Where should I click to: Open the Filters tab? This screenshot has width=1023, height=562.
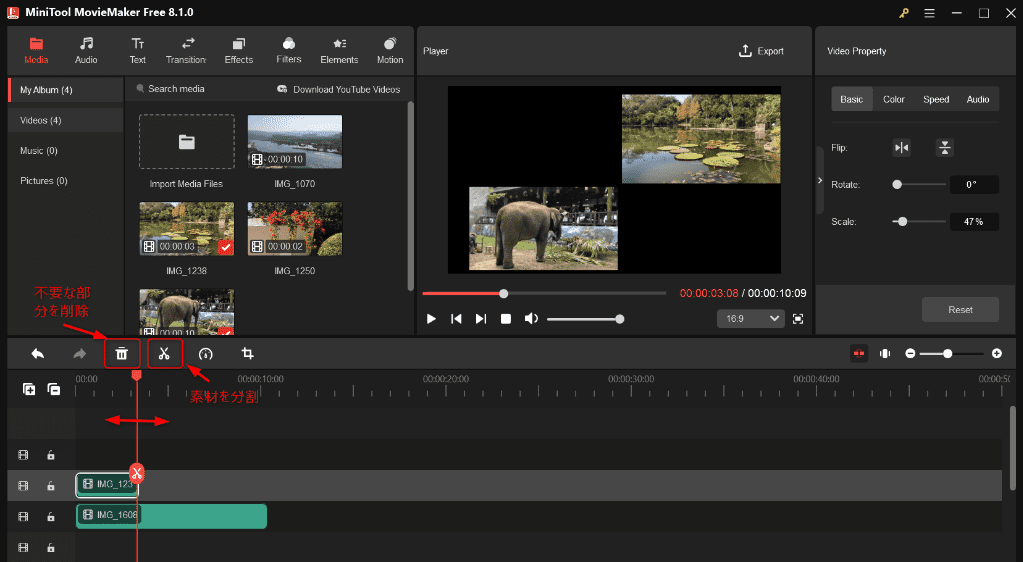[x=288, y=51]
